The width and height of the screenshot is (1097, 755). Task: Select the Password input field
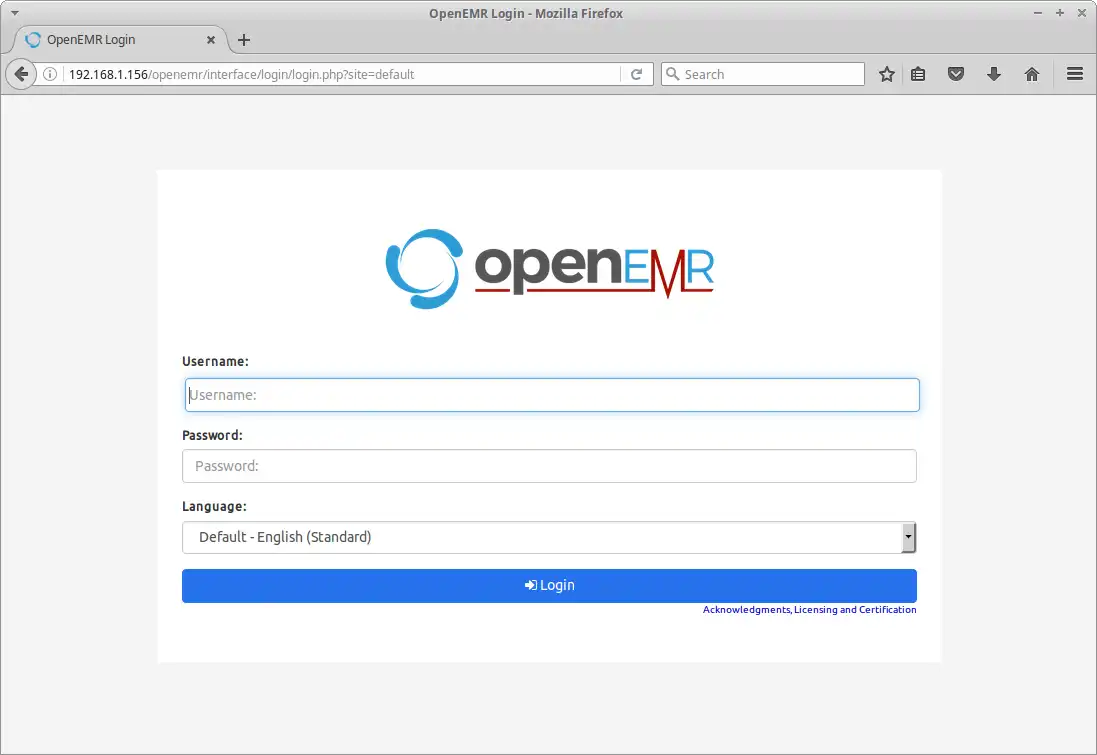(549, 465)
